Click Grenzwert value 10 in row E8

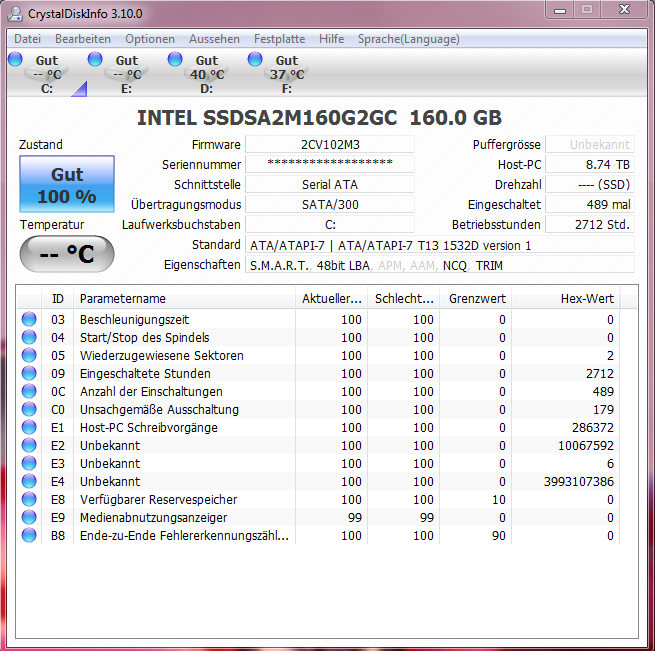499,499
